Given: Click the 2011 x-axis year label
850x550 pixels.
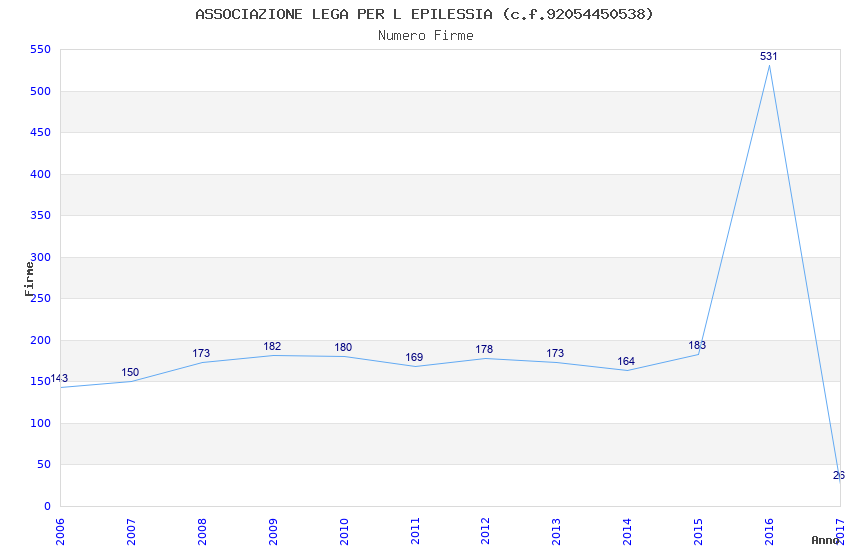Looking at the screenshot, I should click(x=415, y=532).
